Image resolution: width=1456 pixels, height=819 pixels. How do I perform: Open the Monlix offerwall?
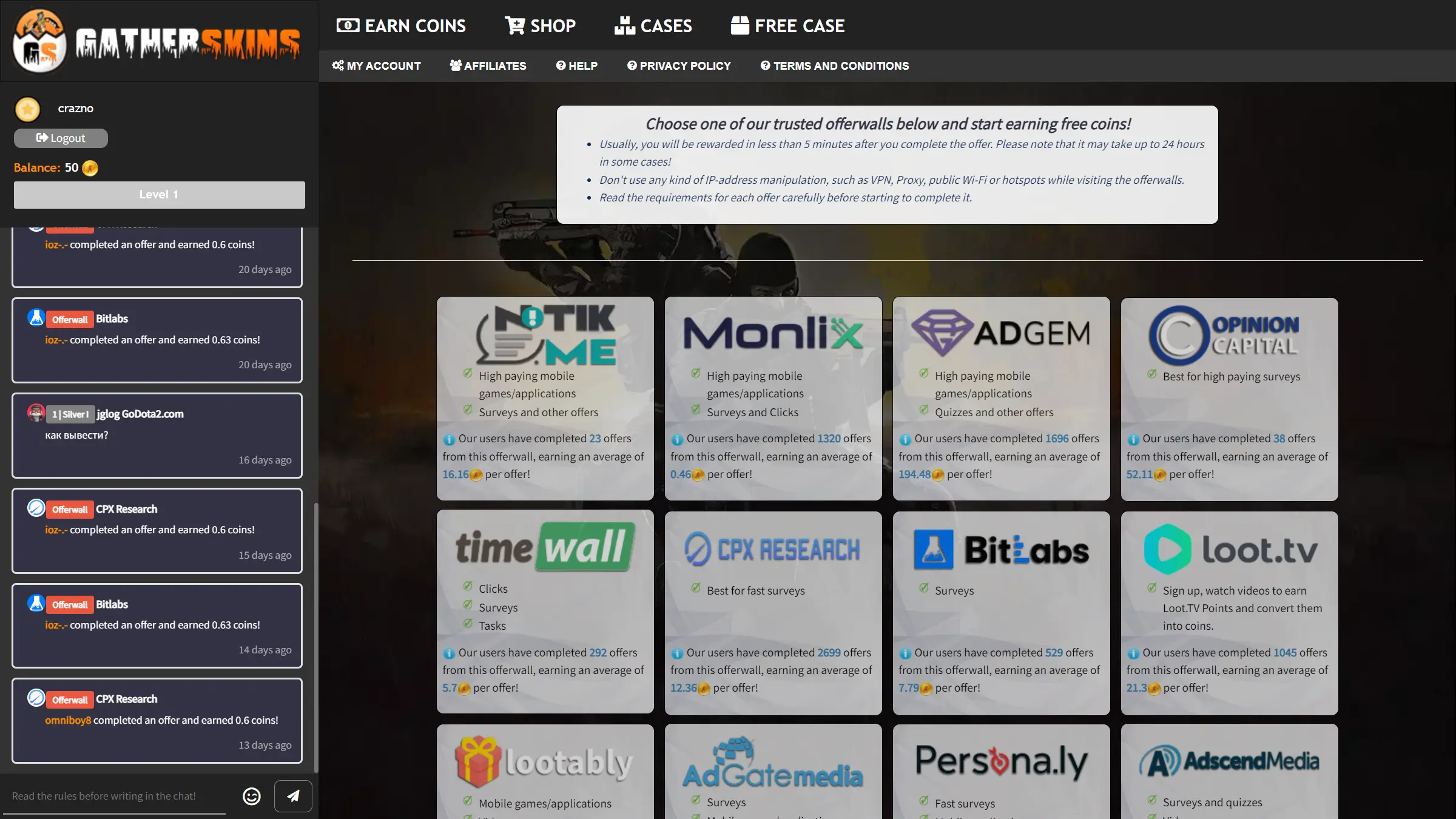coord(773,398)
